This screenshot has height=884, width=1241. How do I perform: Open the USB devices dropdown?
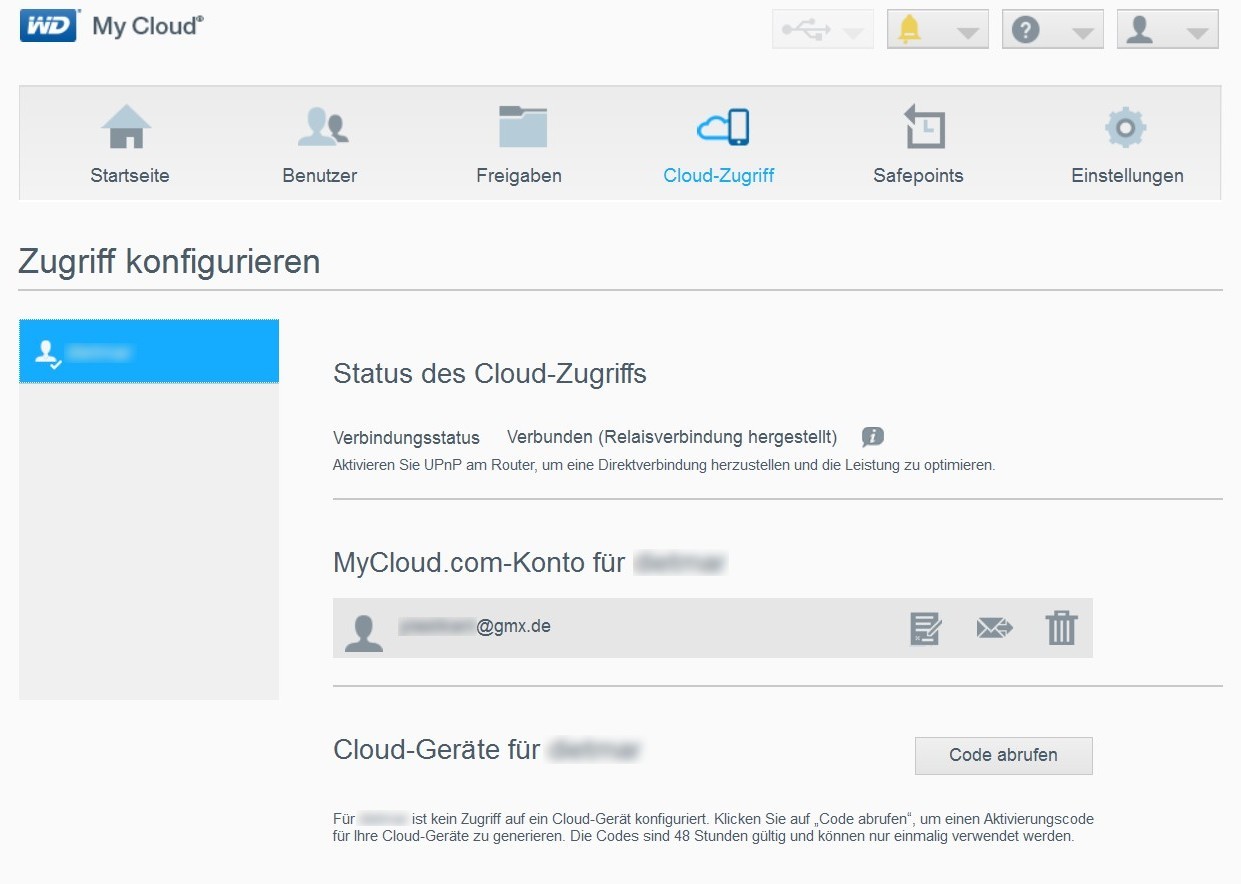(x=823, y=30)
